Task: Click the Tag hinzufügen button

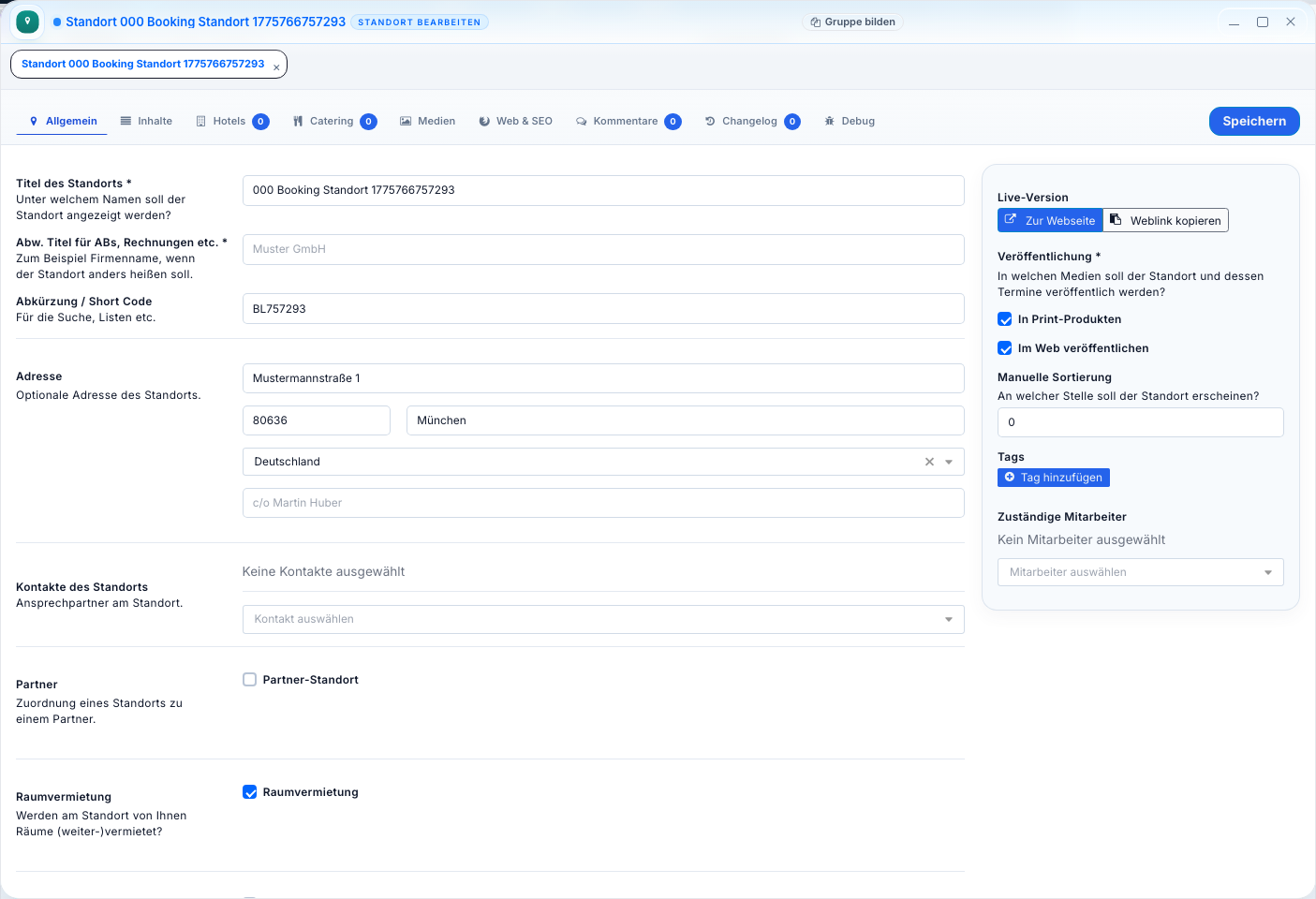Action: tap(1053, 478)
